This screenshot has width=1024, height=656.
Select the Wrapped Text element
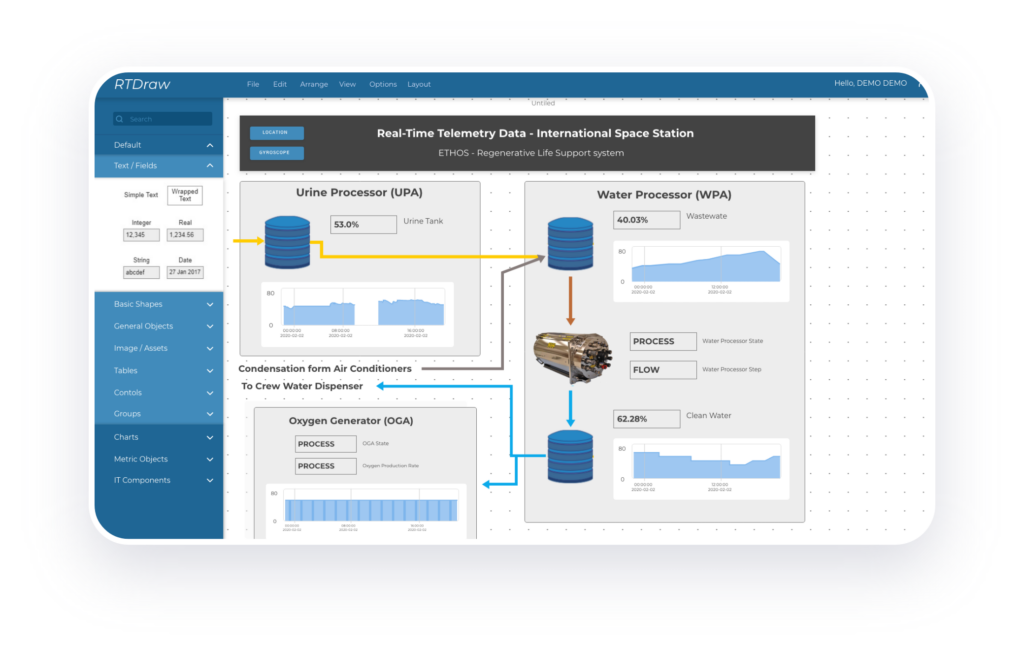(x=185, y=195)
